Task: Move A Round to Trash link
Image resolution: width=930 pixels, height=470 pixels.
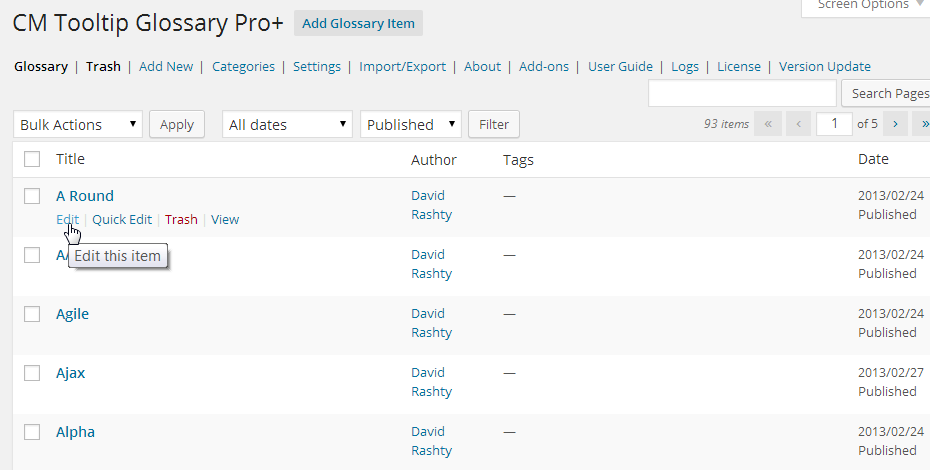Action: [181, 220]
